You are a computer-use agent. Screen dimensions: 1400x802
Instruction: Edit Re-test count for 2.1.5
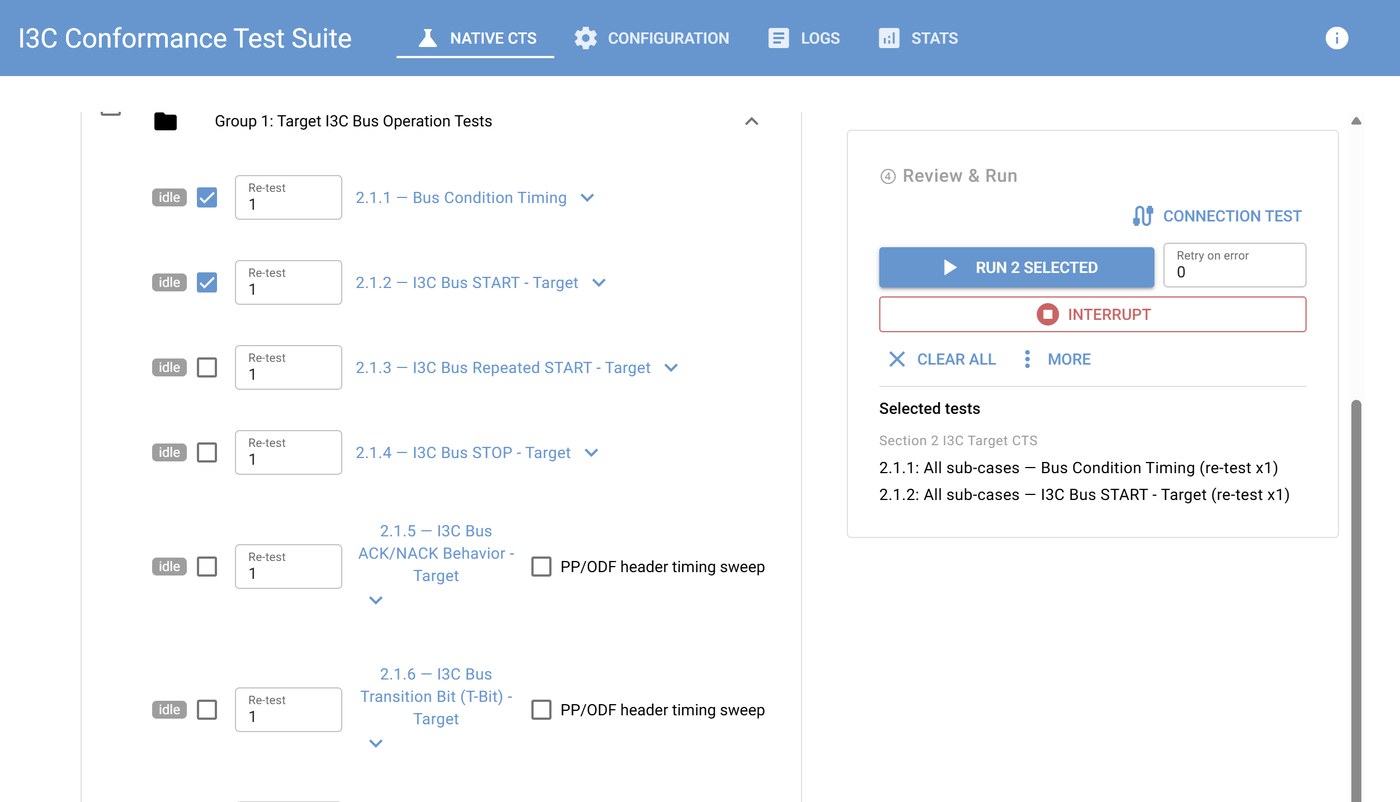[288, 567]
